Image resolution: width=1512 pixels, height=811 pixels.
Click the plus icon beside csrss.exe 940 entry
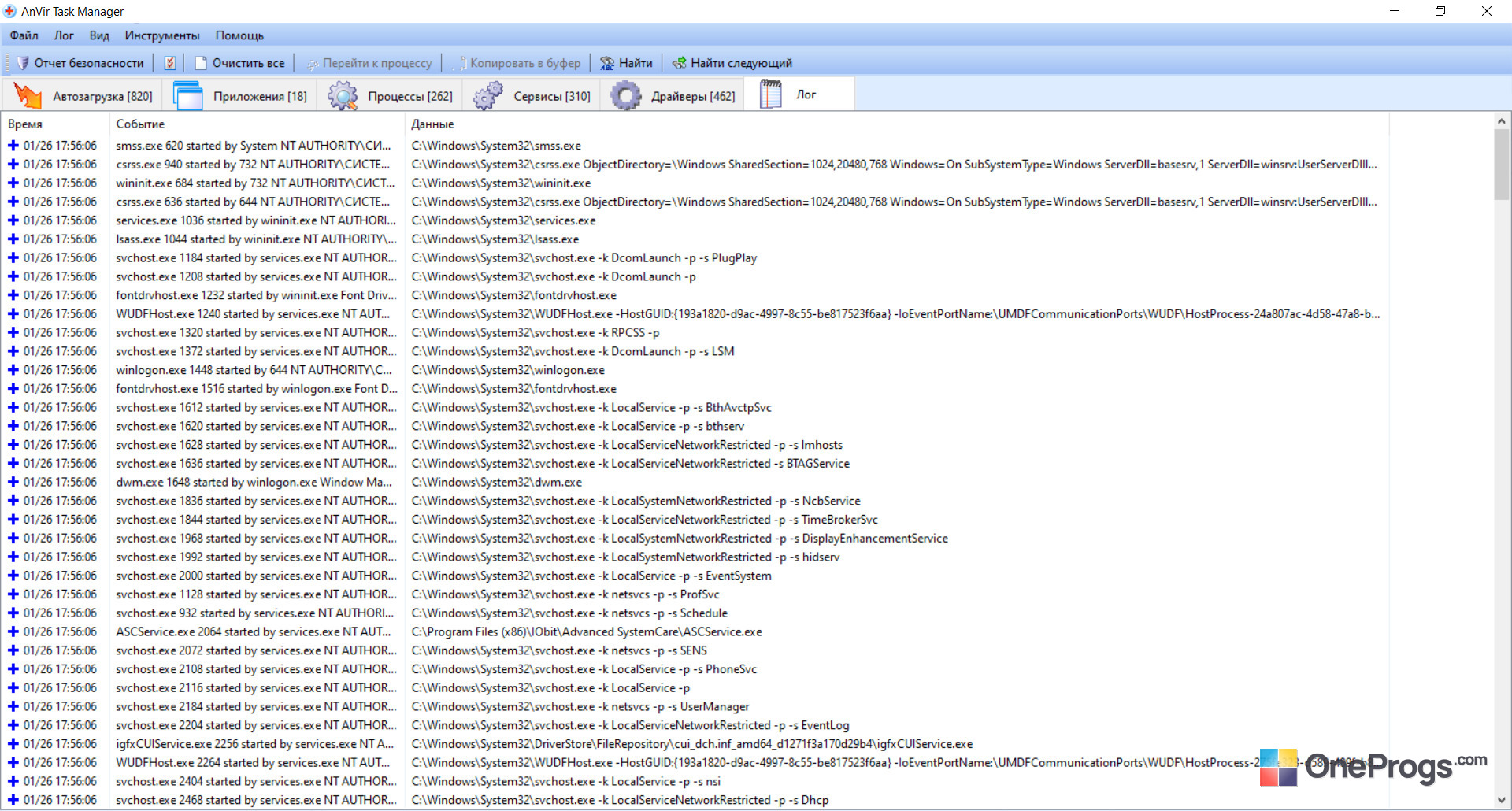[13, 165]
